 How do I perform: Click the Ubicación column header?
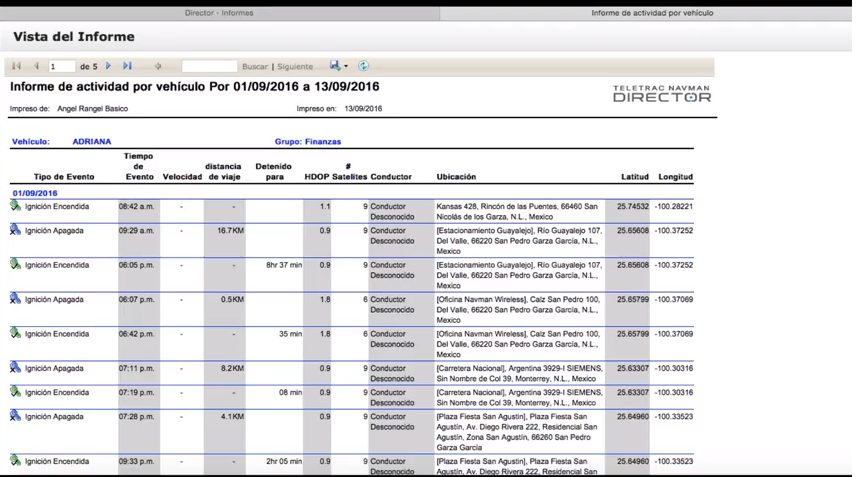pos(456,177)
